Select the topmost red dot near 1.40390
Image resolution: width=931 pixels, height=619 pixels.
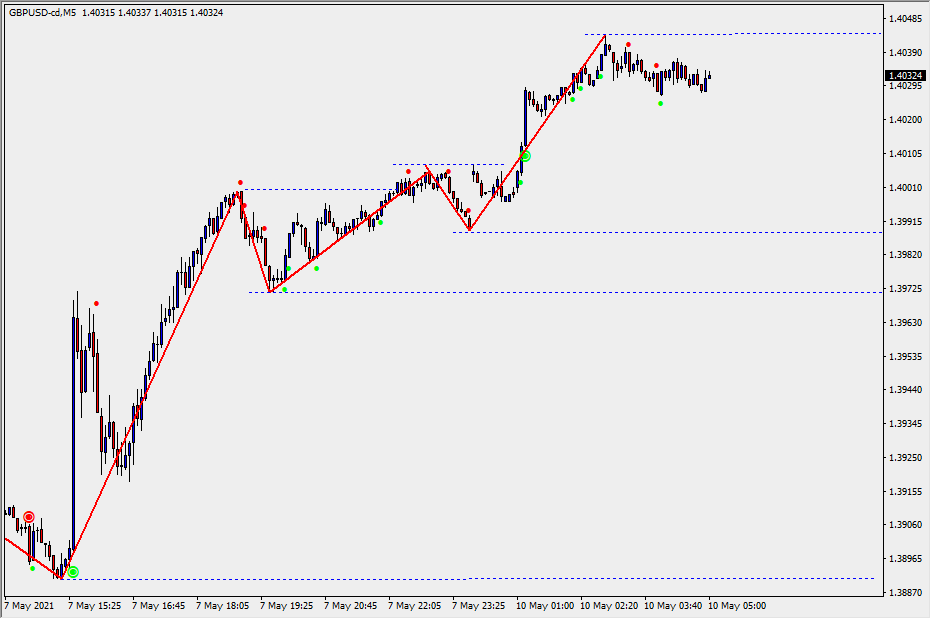628,44
